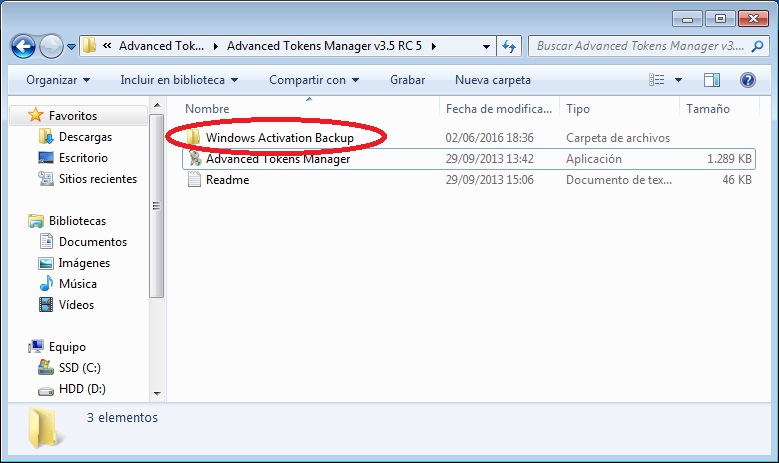This screenshot has width=779, height=463.
Task: Click the search box in Explorer
Action: 640,46
